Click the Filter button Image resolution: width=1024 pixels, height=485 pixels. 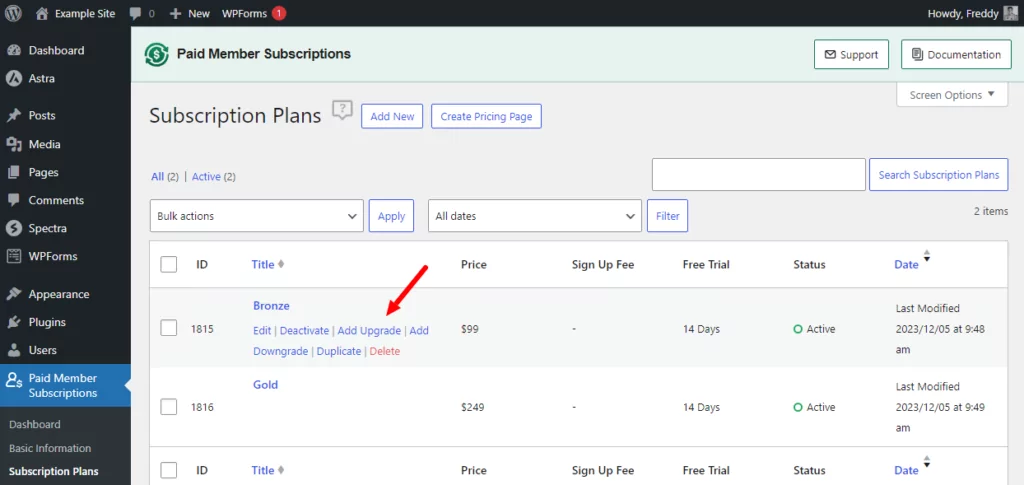(x=667, y=215)
